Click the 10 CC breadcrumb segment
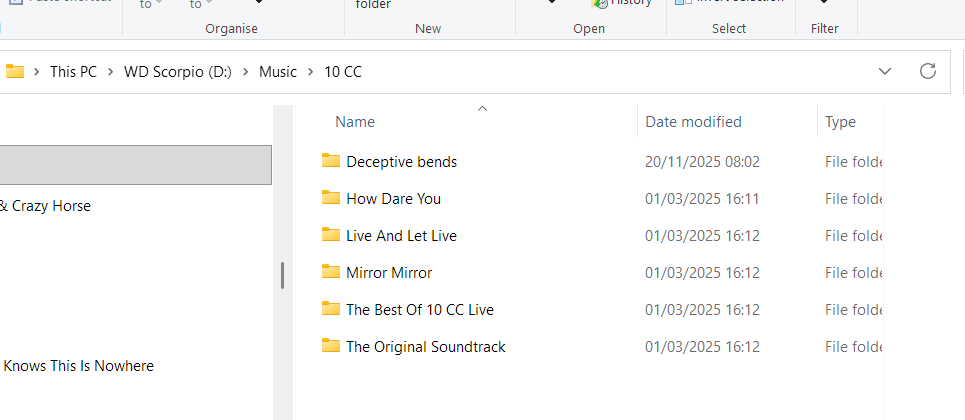The width and height of the screenshot is (965, 420). [343, 72]
